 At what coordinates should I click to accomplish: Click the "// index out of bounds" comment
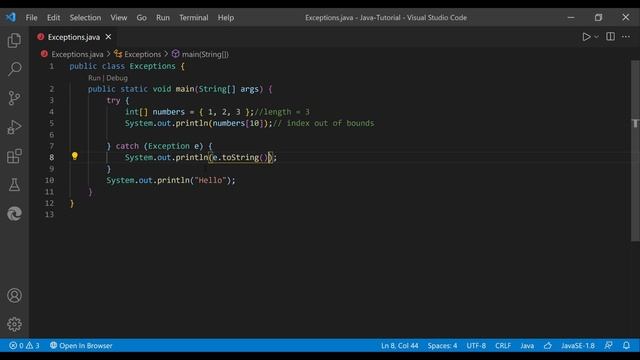click(324, 123)
